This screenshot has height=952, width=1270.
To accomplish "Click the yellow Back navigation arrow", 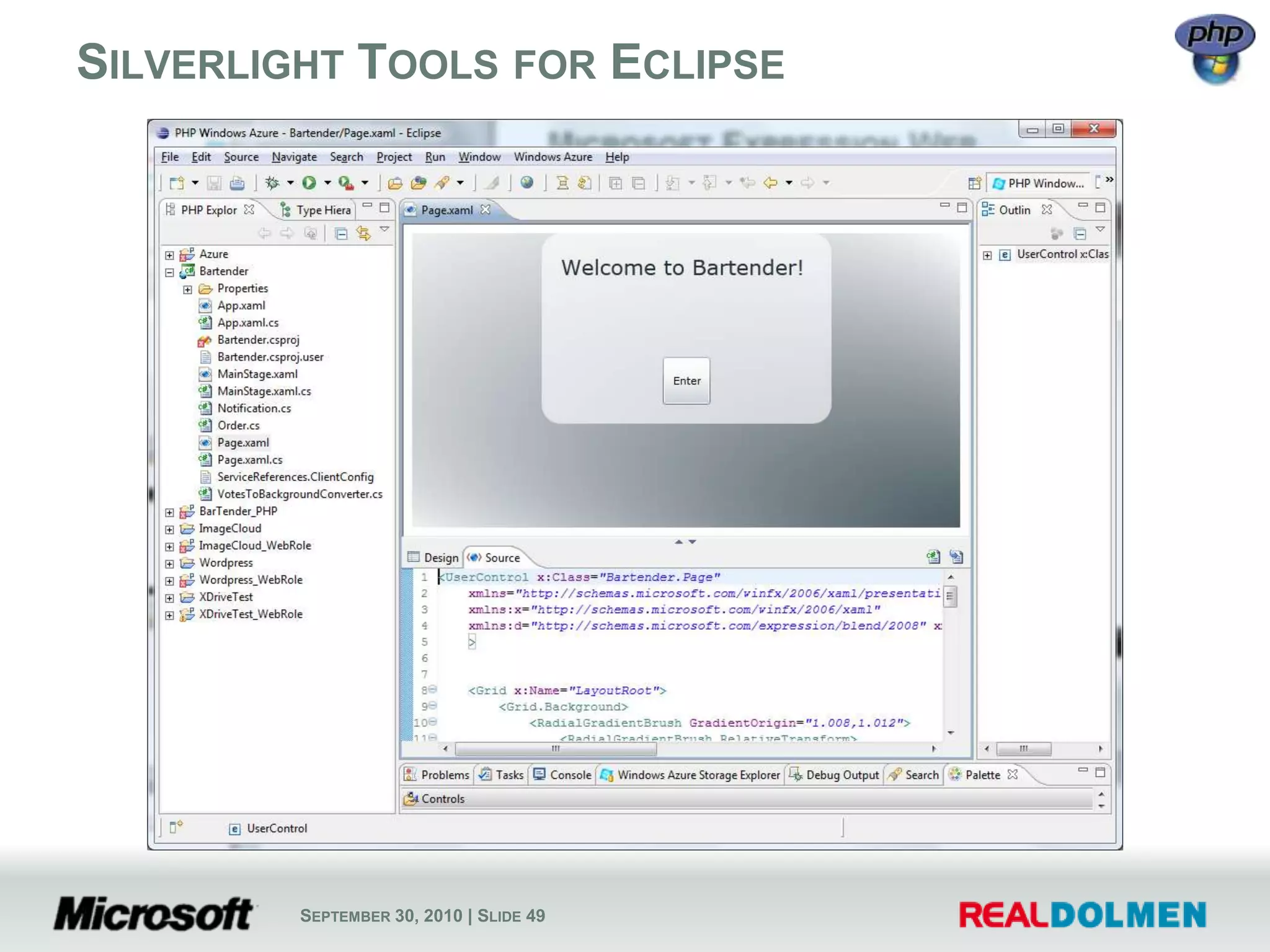I will tap(771, 183).
